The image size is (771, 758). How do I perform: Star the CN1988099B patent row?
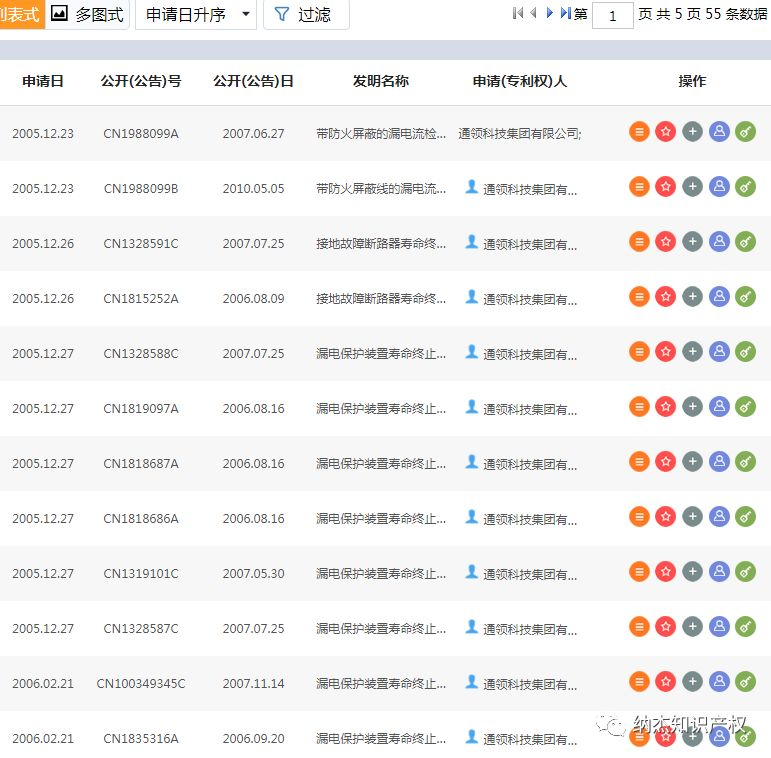(x=666, y=187)
